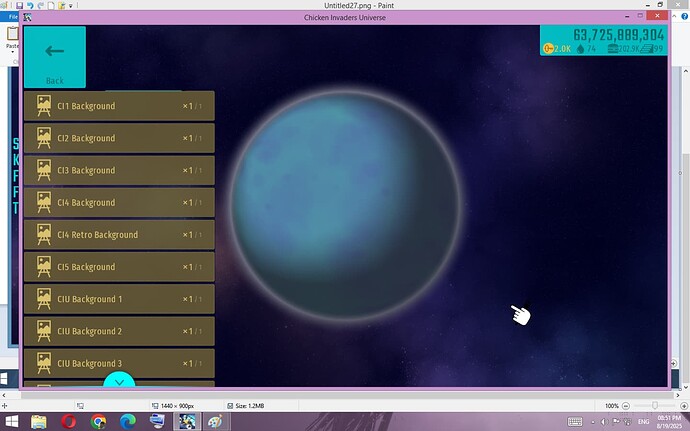
Task: Open Paint Help via the blue question icon
Action: 685,16
